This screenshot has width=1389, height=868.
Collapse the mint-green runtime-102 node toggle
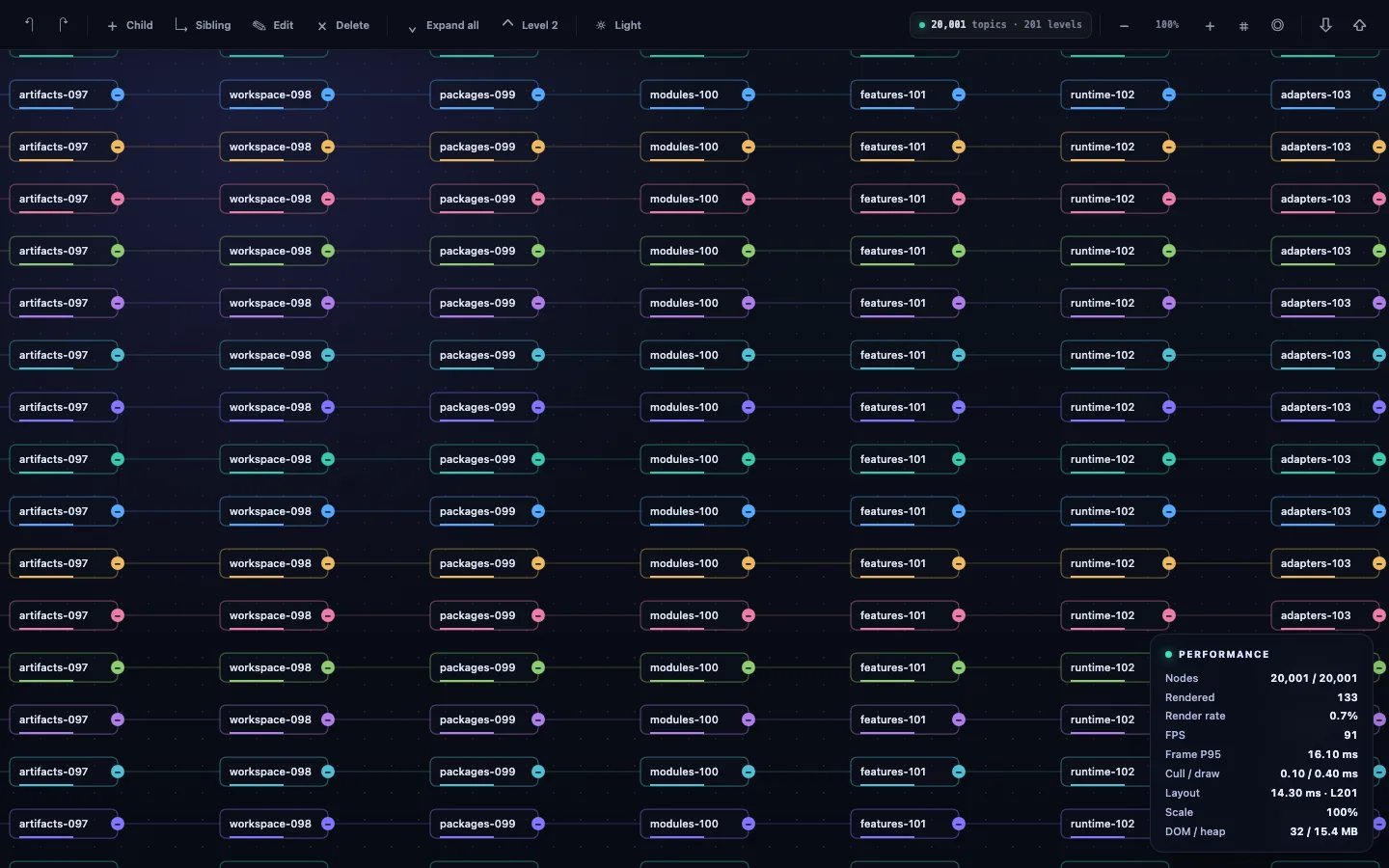[1169, 459]
